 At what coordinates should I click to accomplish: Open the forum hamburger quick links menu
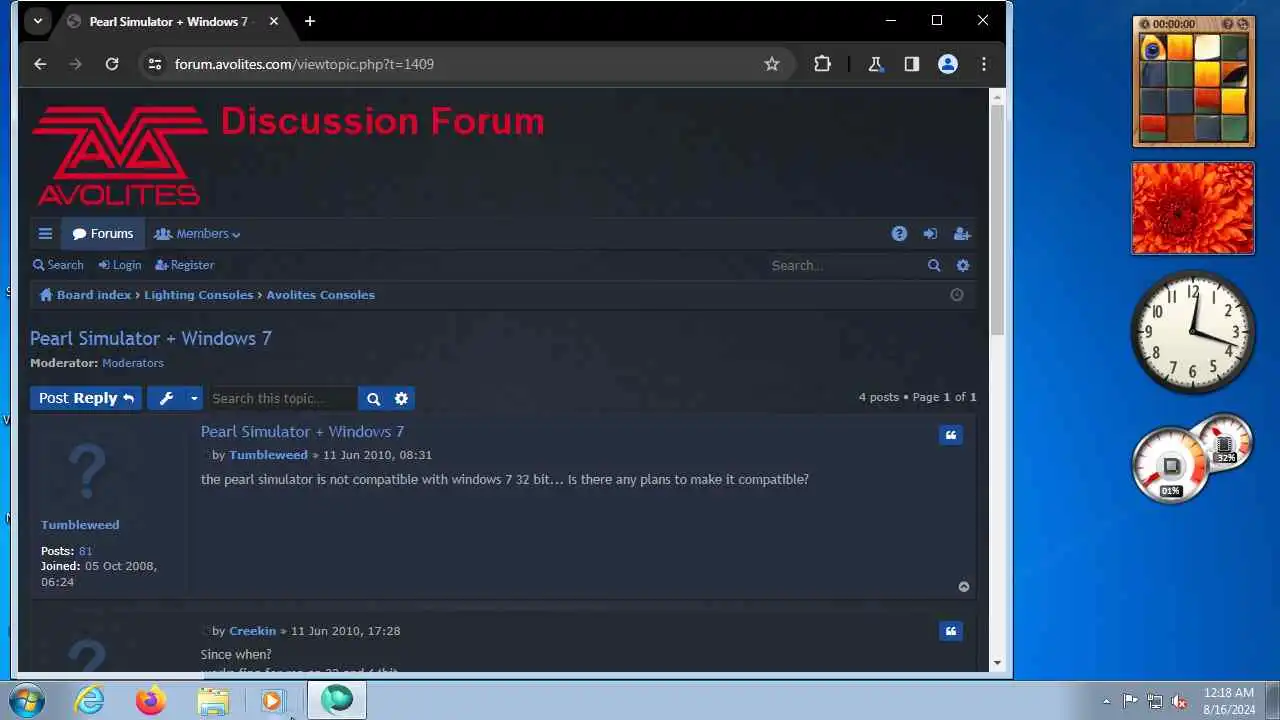[x=45, y=234]
